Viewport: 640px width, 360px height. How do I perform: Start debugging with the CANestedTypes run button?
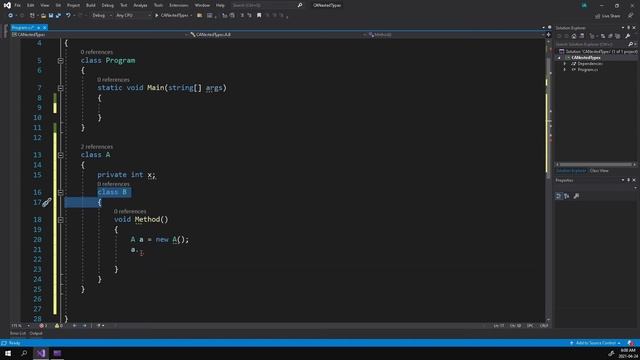[173, 16]
